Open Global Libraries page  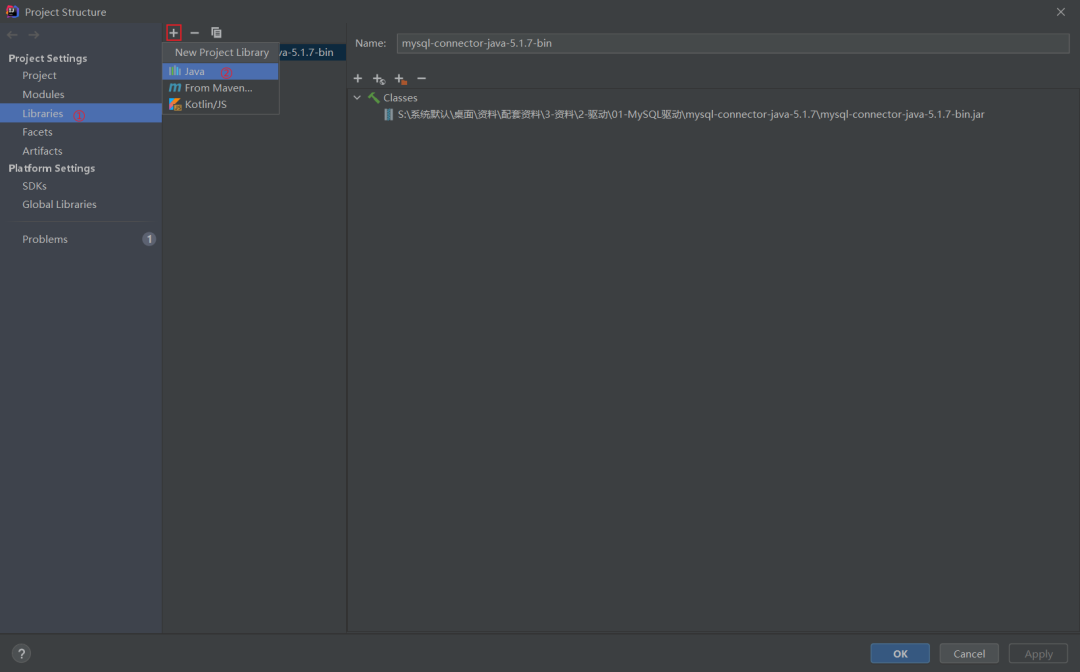point(59,204)
